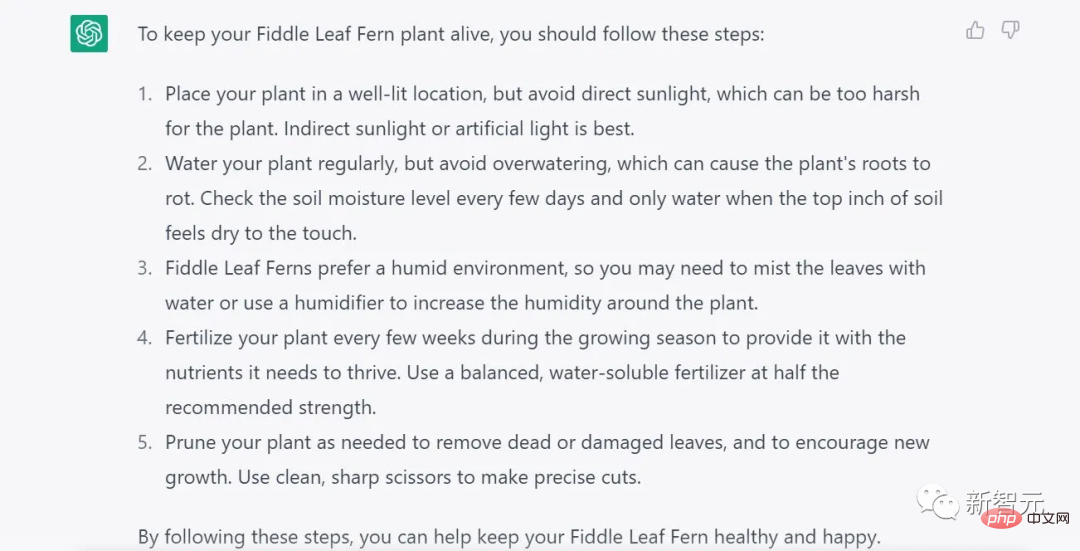Viewport: 1080px width, 551px height.
Task: Click list number 3 marker
Action: click(145, 268)
